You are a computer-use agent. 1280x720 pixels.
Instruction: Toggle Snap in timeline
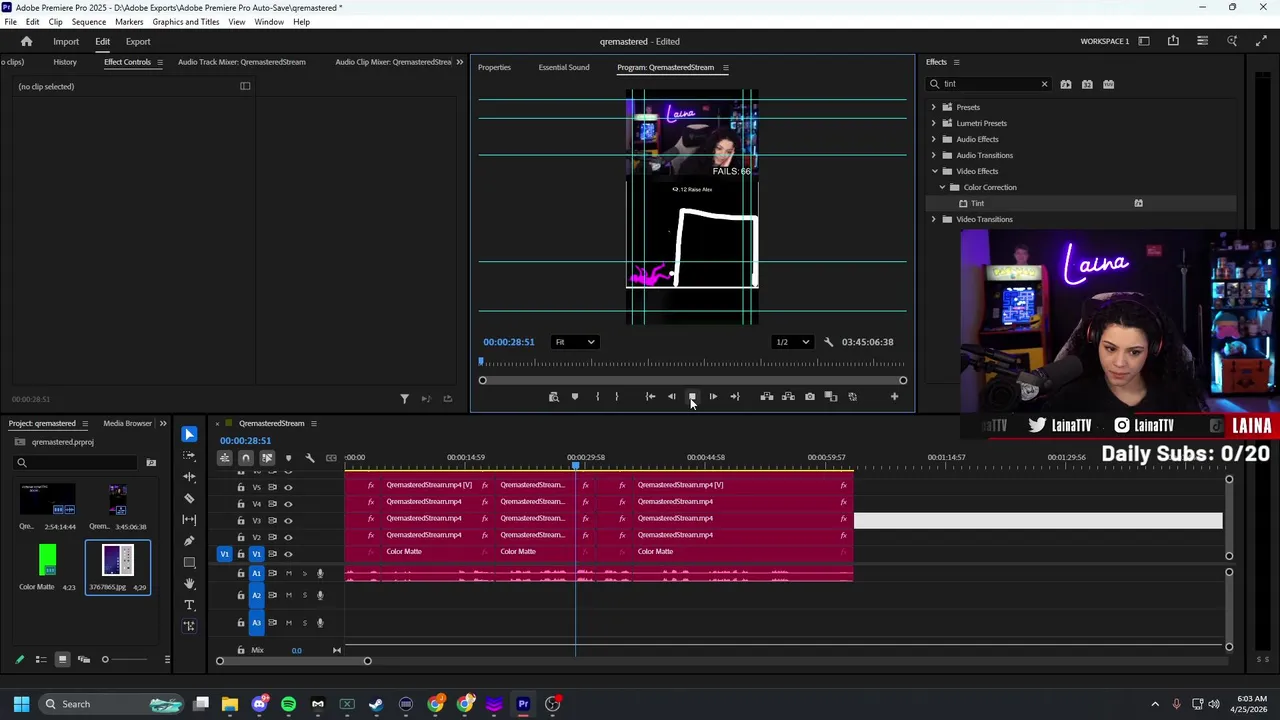point(246,458)
